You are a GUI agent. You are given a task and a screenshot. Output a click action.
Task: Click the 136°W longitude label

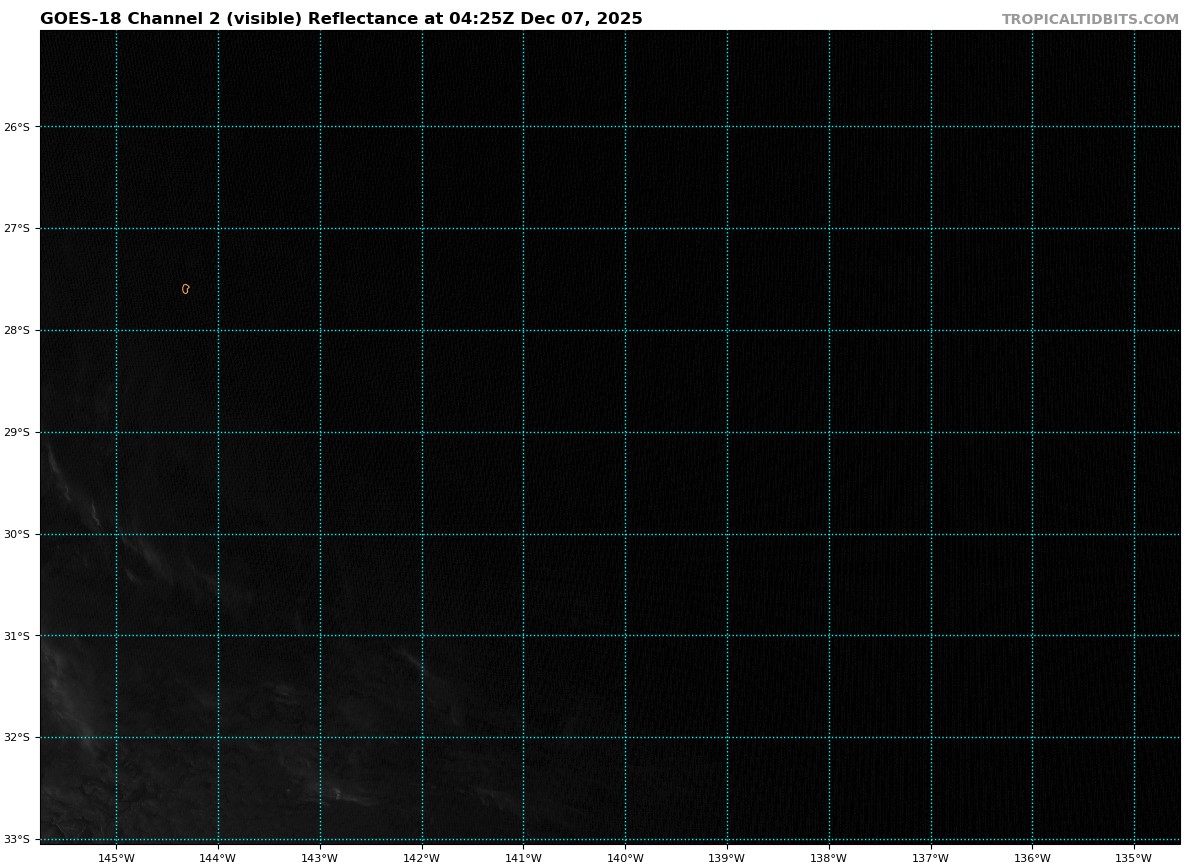[x=1032, y=858]
